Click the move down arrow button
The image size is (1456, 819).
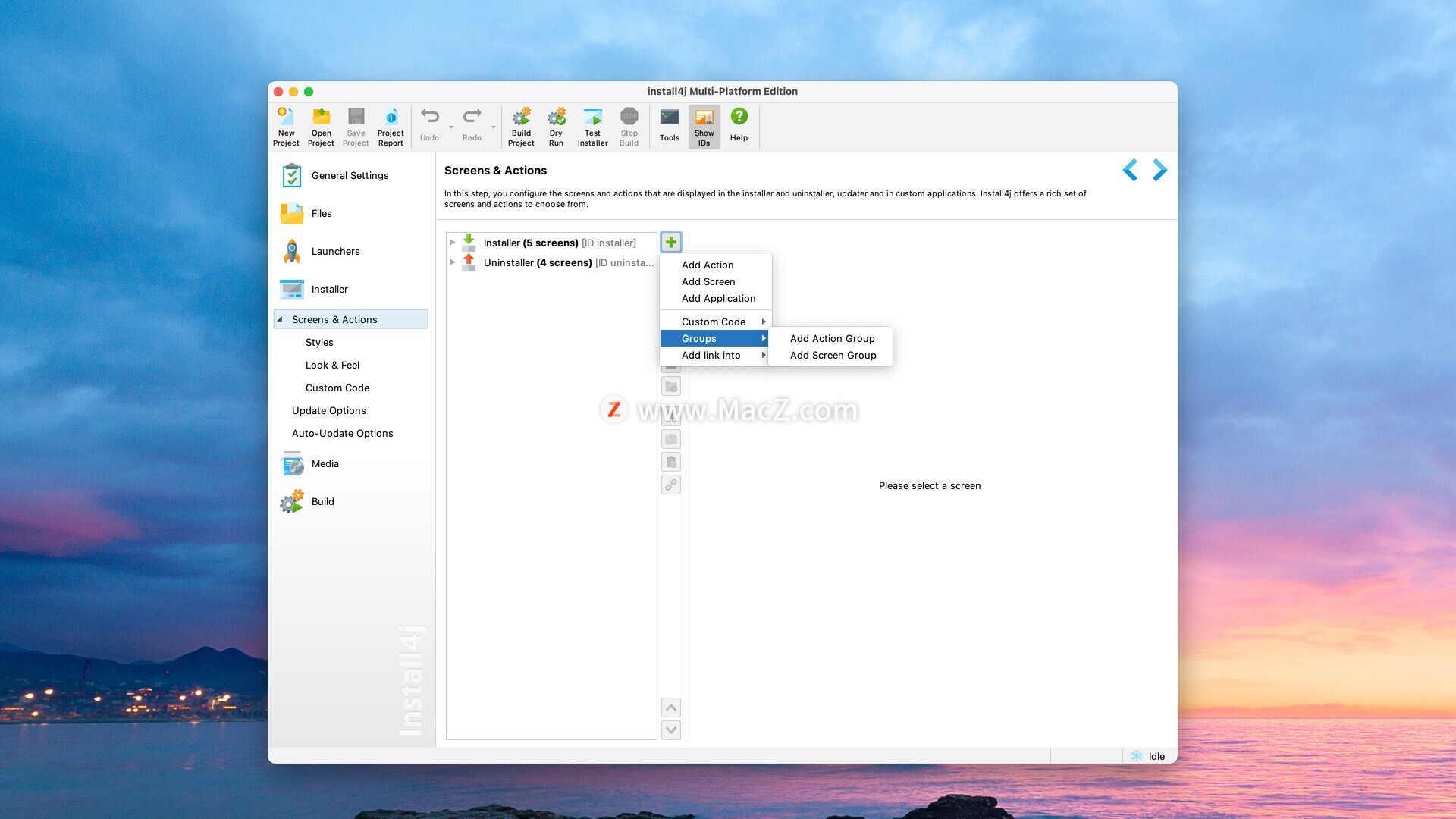tap(671, 730)
